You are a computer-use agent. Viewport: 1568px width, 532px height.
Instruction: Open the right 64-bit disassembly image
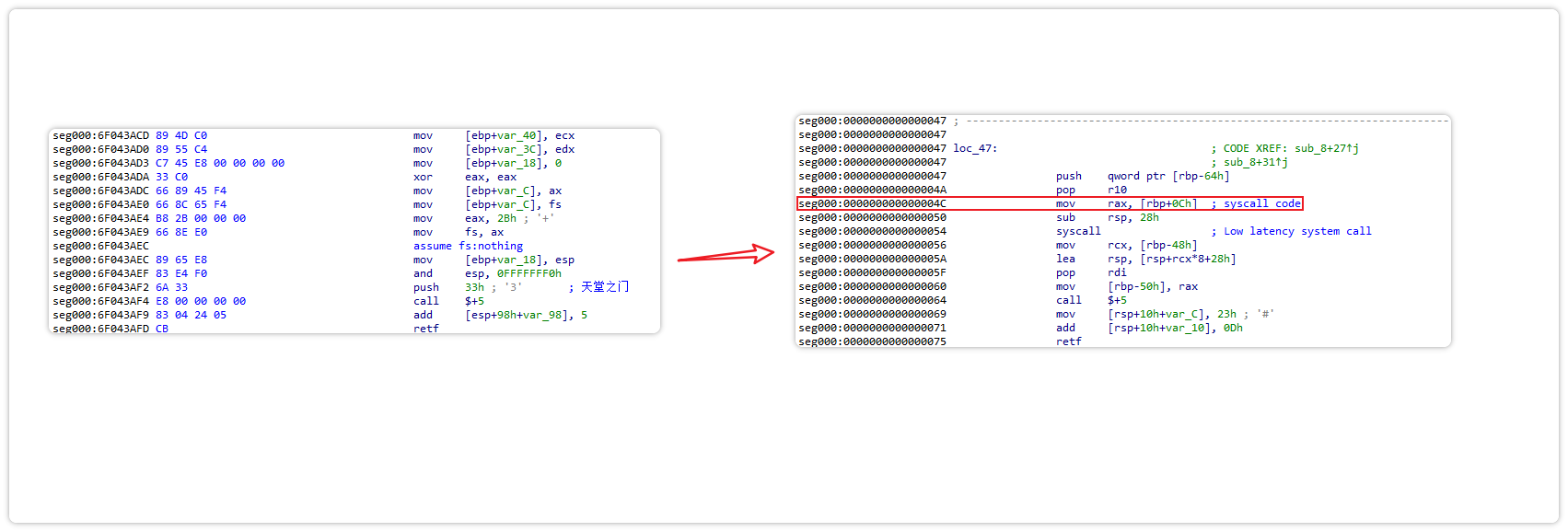coord(1122,231)
